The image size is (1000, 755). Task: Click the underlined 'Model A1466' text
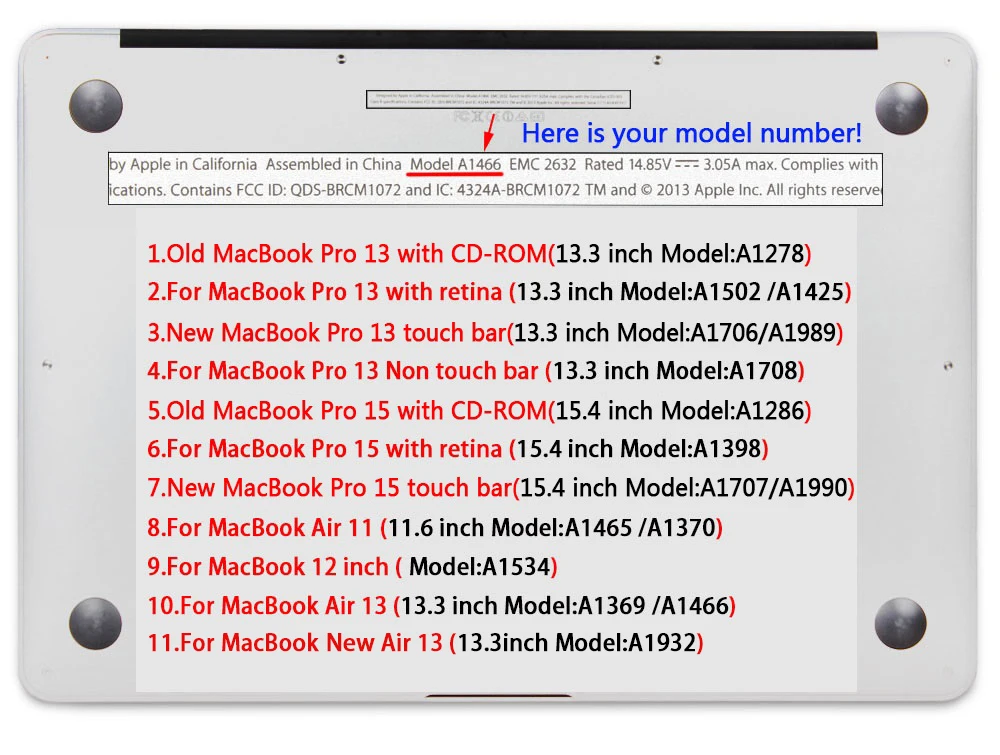coord(455,165)
